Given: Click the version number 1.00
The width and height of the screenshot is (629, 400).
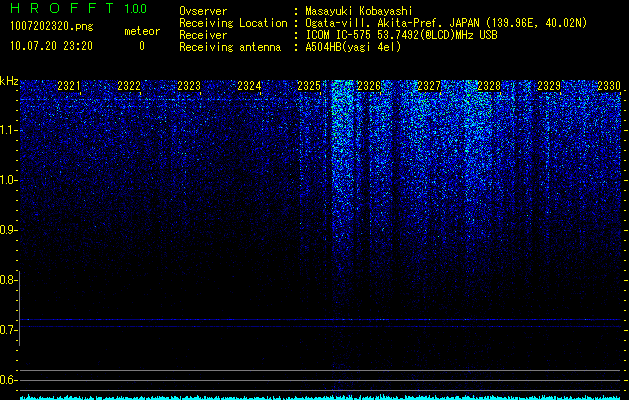Looking at the screenshot, I should click(x=136, y=8).
